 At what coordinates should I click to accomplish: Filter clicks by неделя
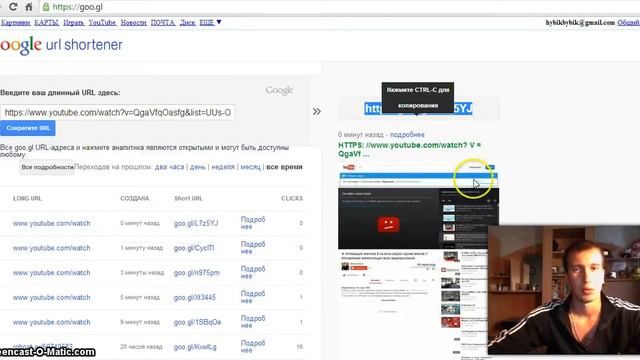(223, 167)
